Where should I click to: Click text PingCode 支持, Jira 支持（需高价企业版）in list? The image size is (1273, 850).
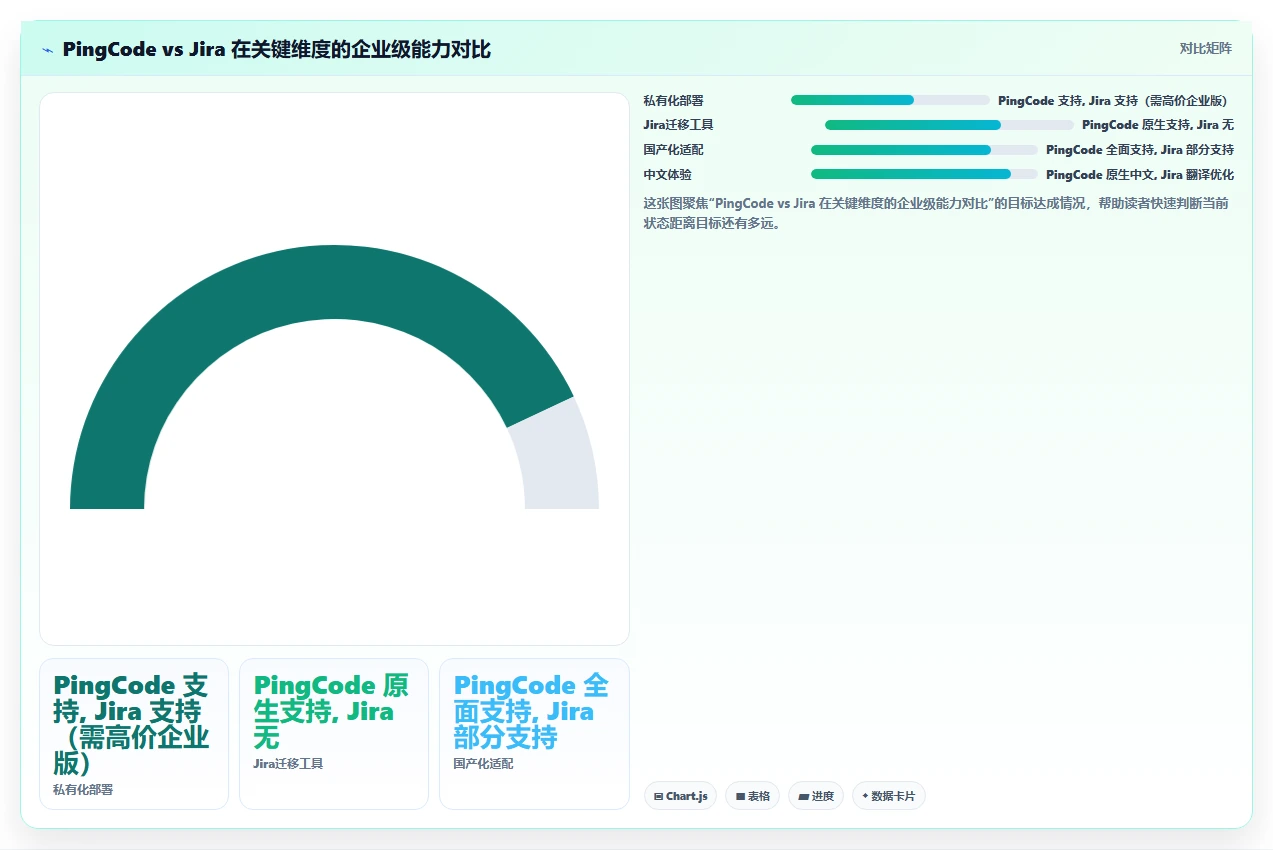pos(1116,100)
